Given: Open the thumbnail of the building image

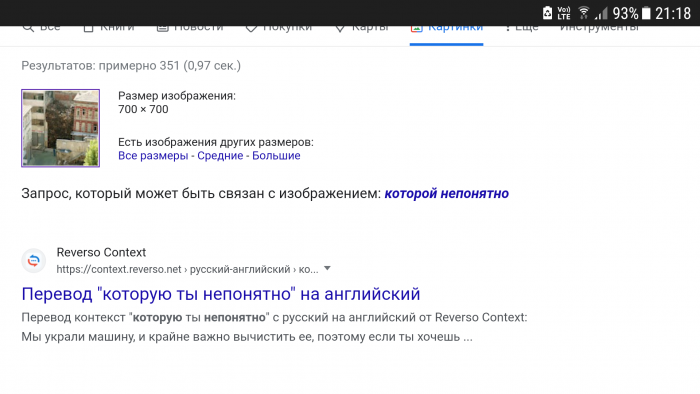Looking at the screenshot, I should pos(60,128).
